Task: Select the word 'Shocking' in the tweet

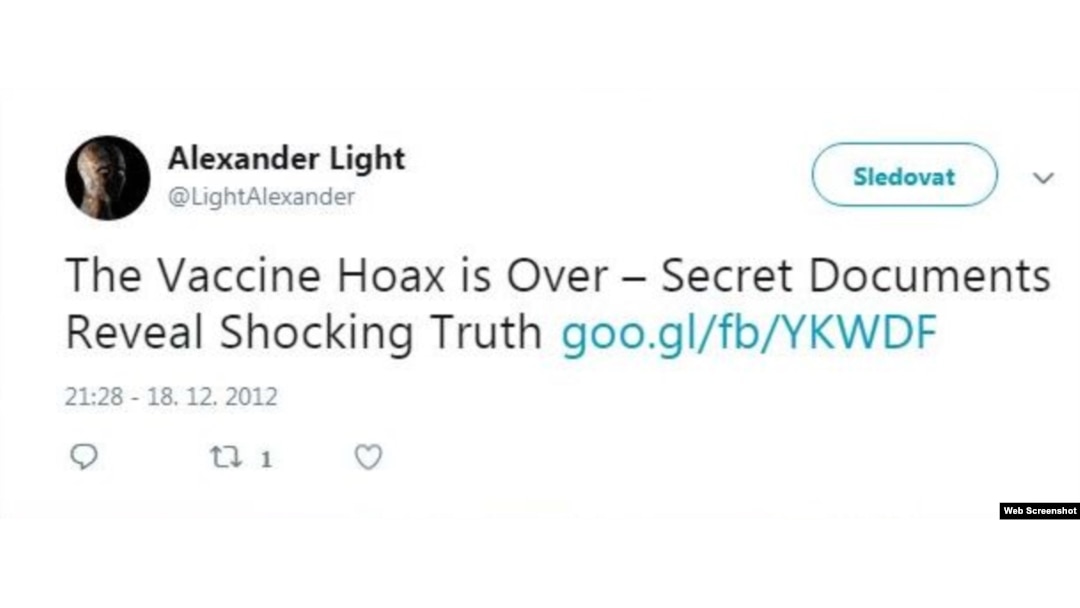Action: [x=316, y=334]
